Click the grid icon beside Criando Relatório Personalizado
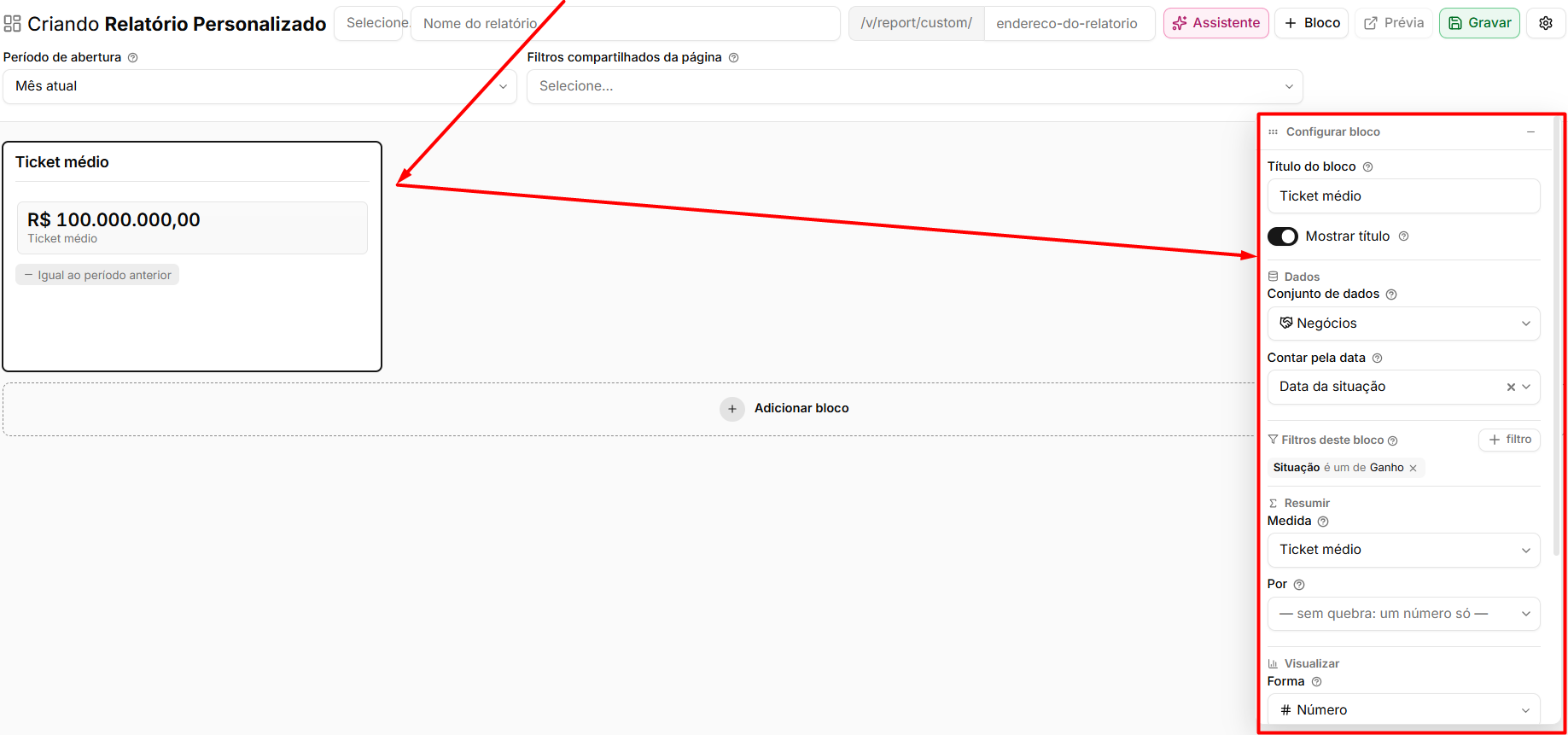Screen dimensions: 1568x735 [12, 24]
